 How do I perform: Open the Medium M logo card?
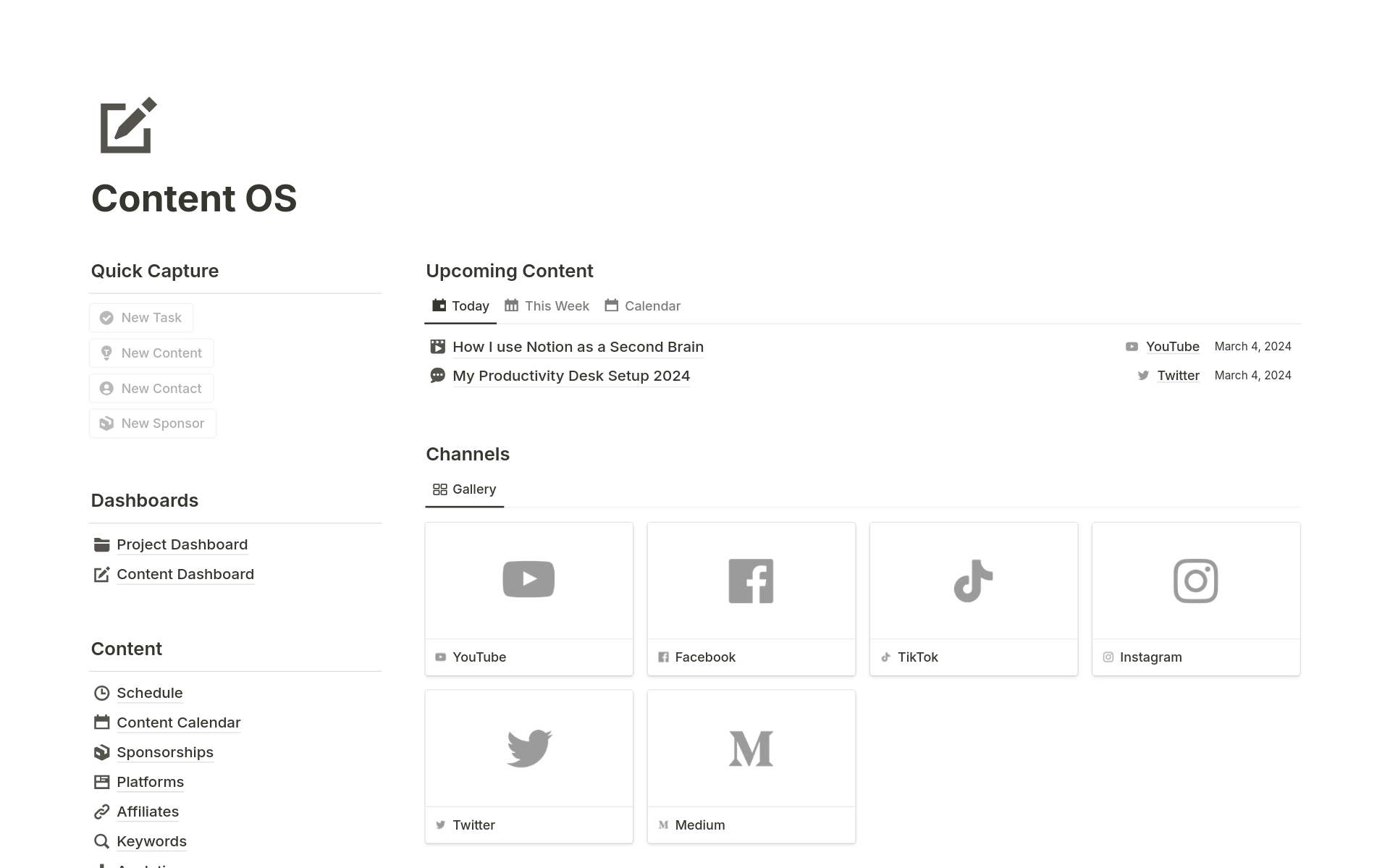pyautogui.click(x=751, y=748)
